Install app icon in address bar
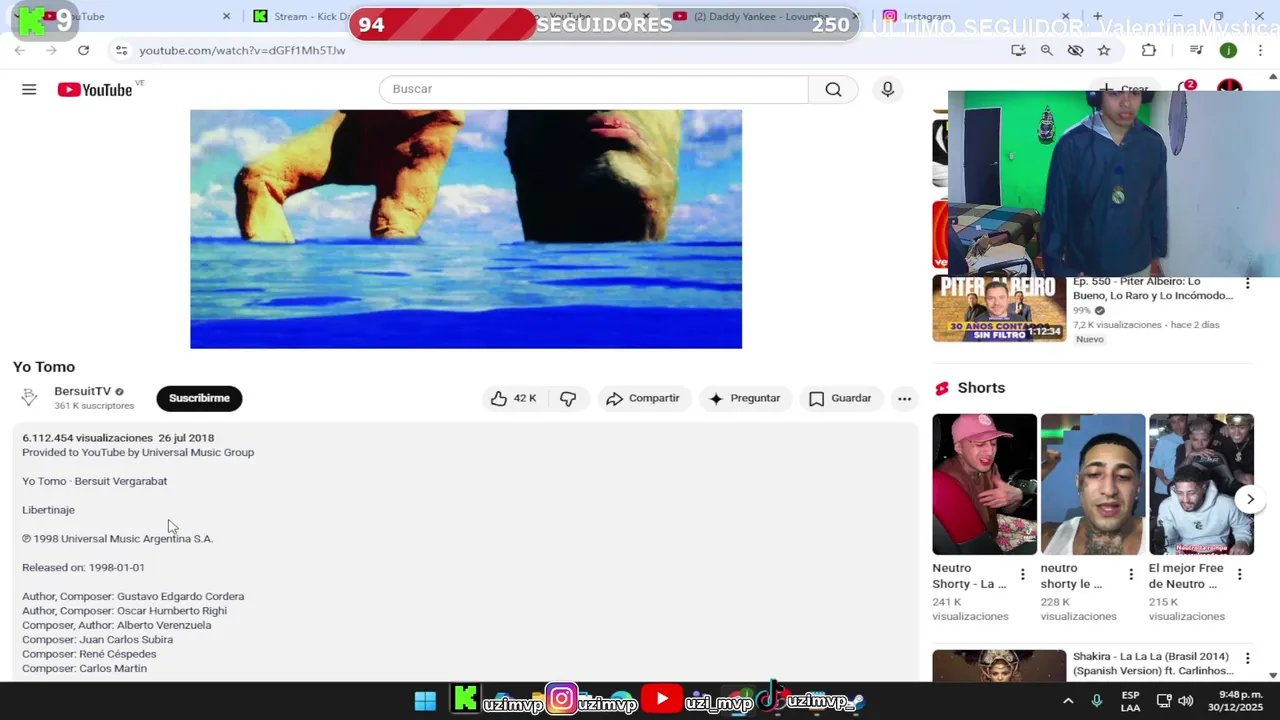The height and width of the screenshot is (720, 1280). (x=1018, y=50)
